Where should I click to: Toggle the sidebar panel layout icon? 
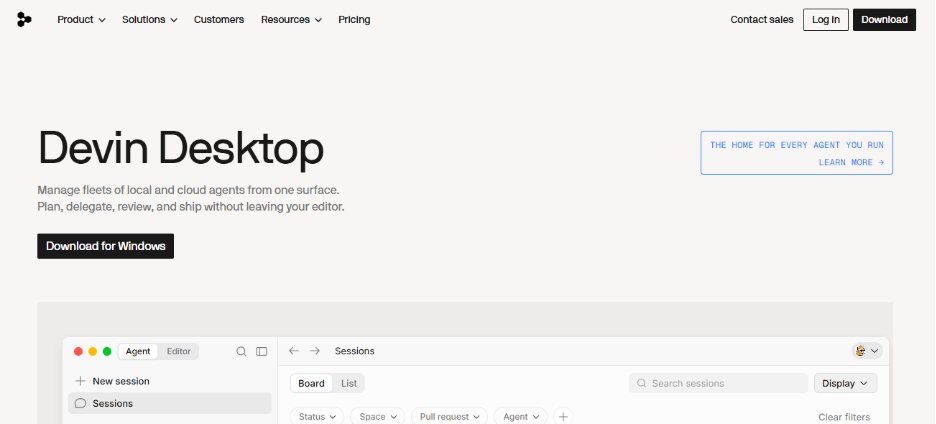[261, 351]
